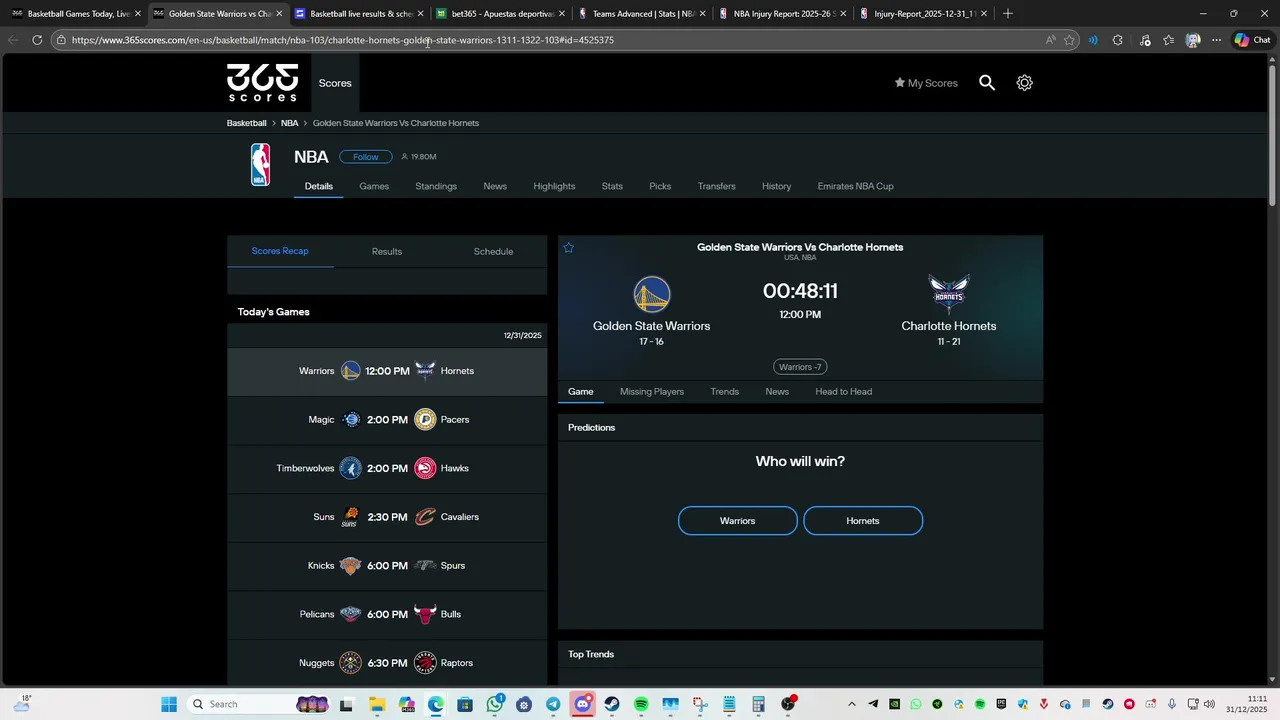Close the Teams Advanced Stats browser tab
1280x720 pixels.
703,14
